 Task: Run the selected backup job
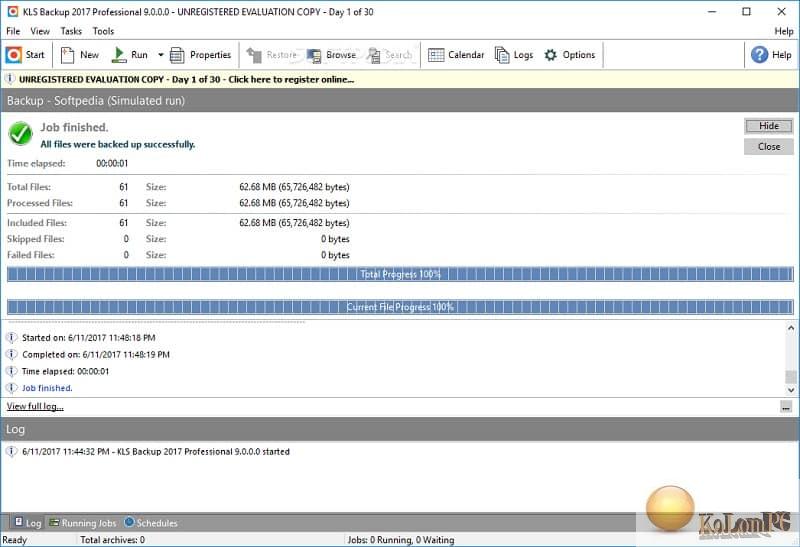tap(130, 55)
